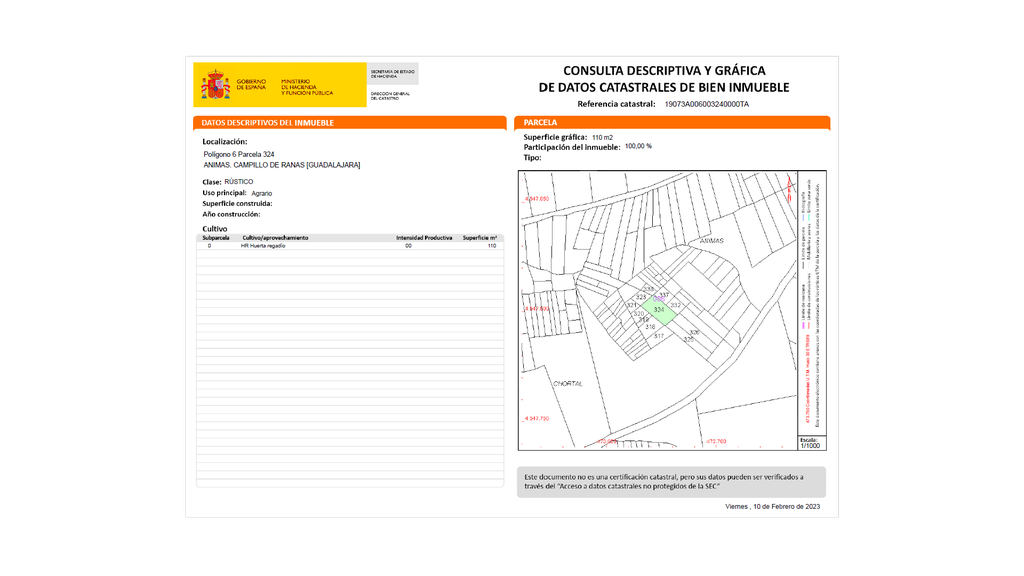Click 'DIRECCIÓN GENERAL DEL CATASTRO' text
The image size is (1024, 576).
click(x=391, y=96)
